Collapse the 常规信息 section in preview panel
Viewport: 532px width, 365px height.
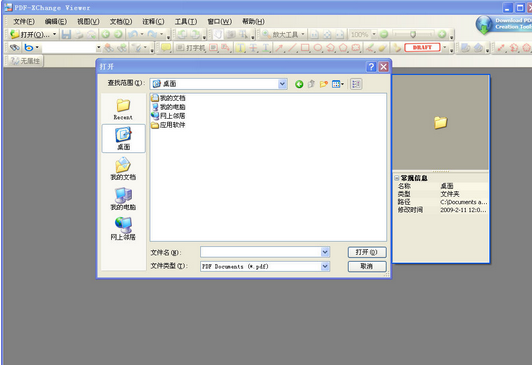tap(397, 178)
